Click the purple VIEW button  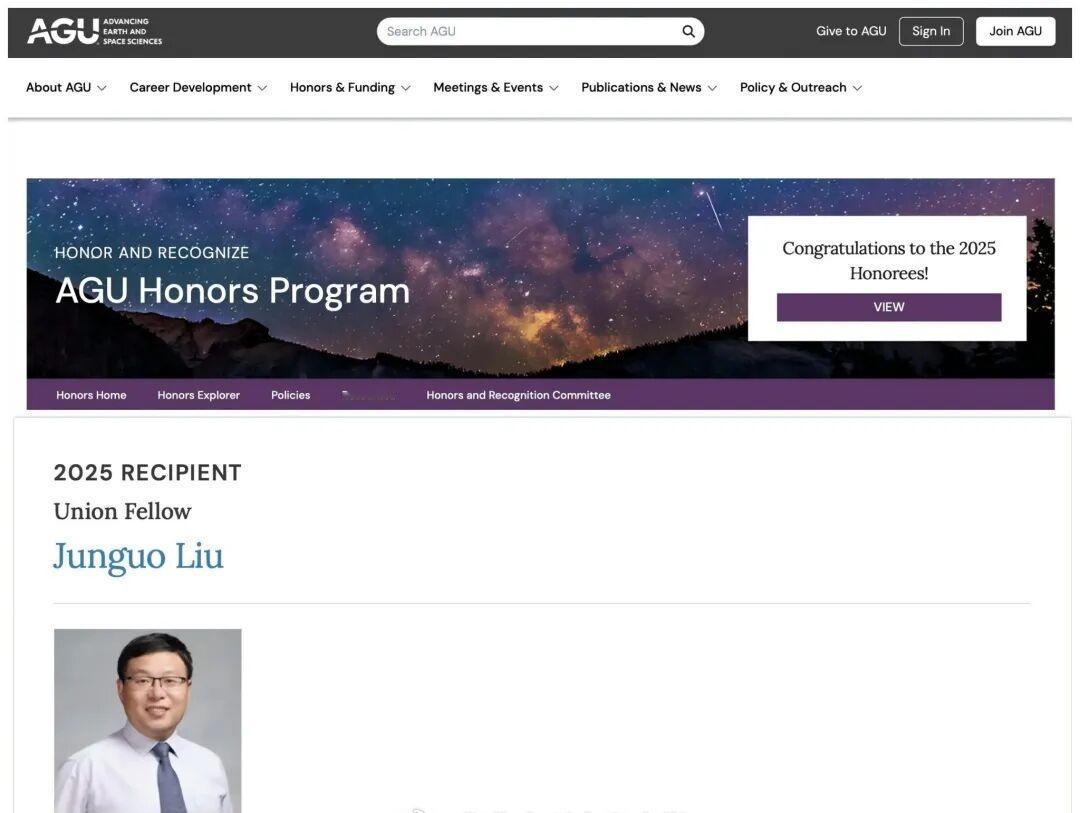[x=889, y=307]
